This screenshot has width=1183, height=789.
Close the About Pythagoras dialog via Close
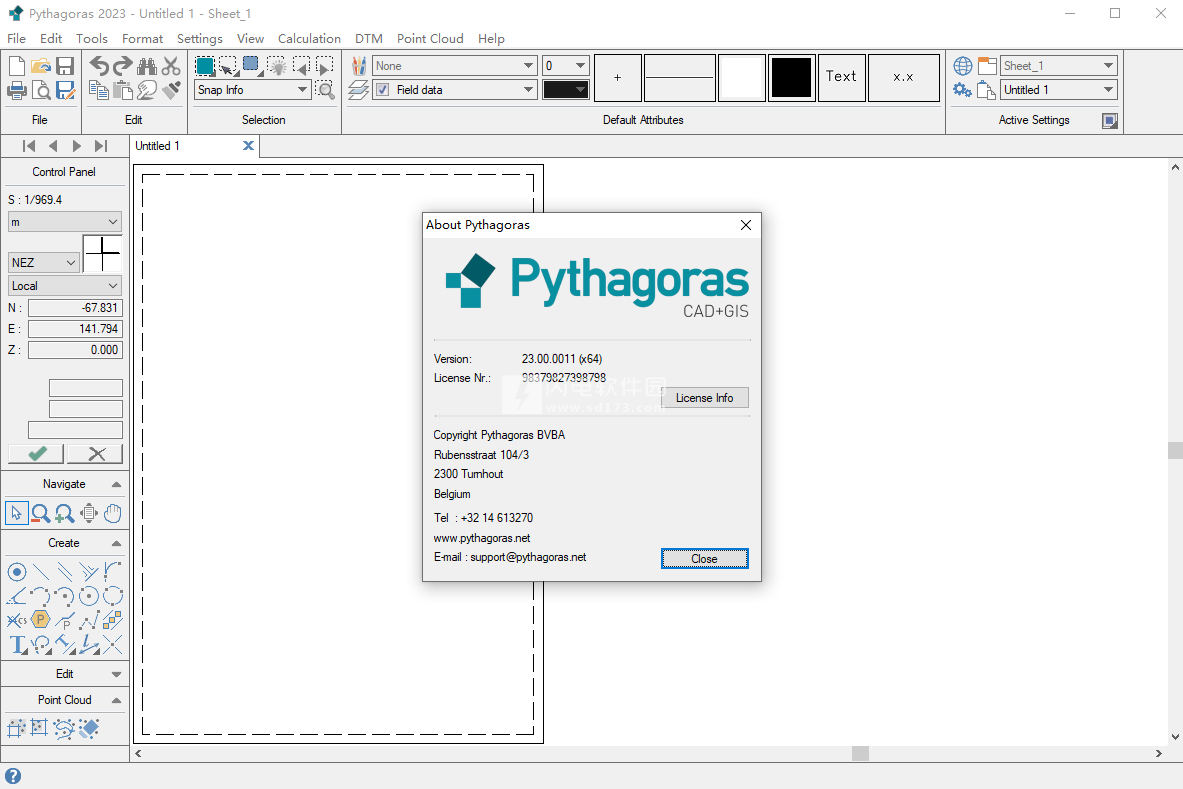click(705, 559)
